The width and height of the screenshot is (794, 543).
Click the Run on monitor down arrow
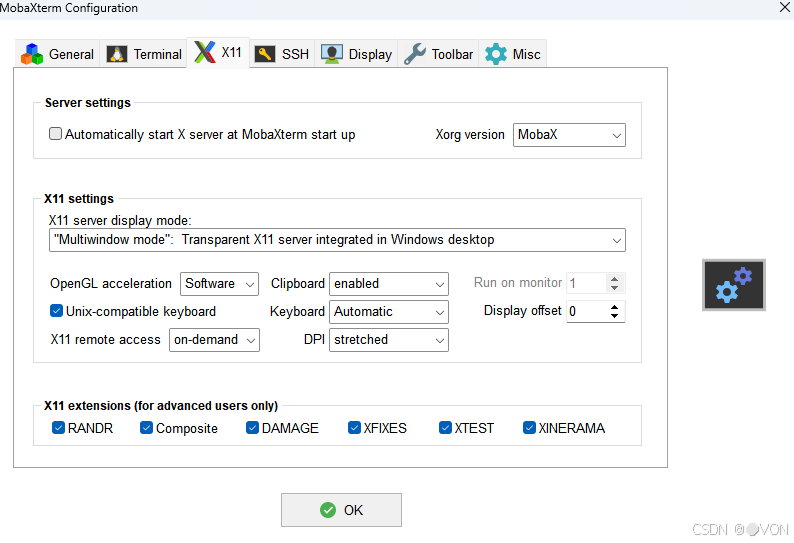(x=614, y=288)
